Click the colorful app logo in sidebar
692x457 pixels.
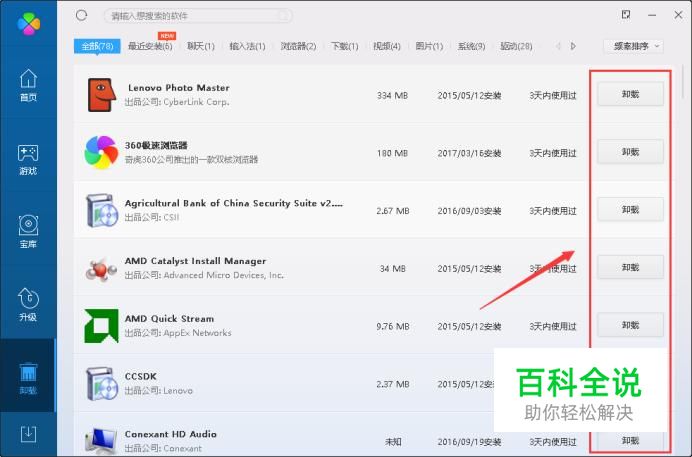click(29, 23)
